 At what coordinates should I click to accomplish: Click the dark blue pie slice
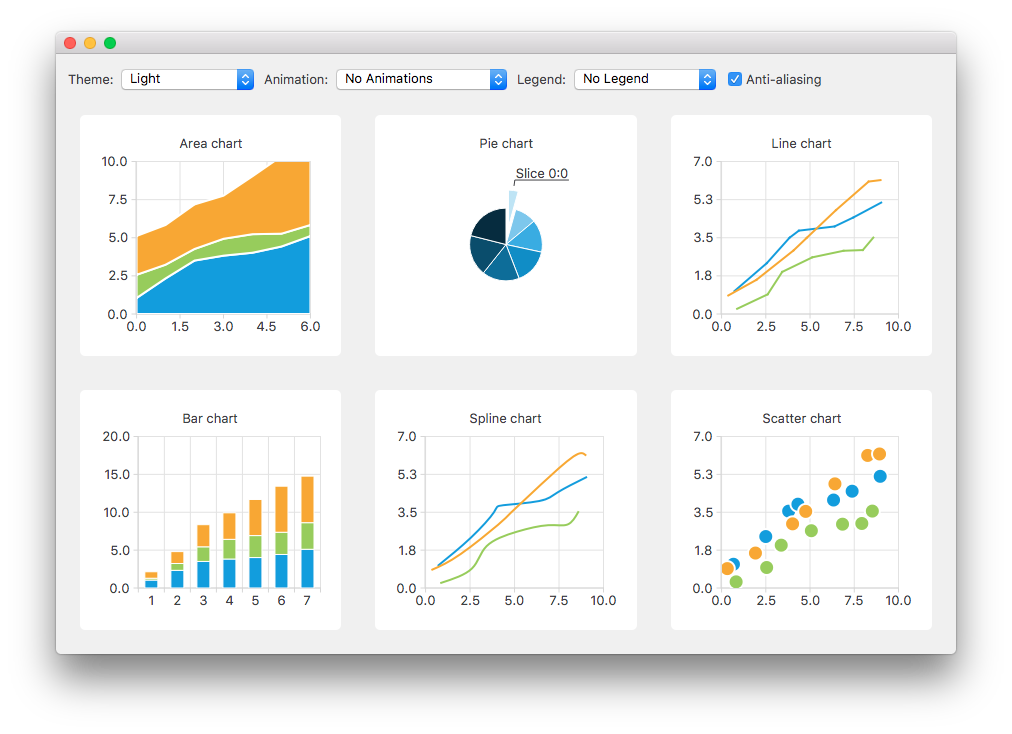pyautogui.click(x=490, y=225)
